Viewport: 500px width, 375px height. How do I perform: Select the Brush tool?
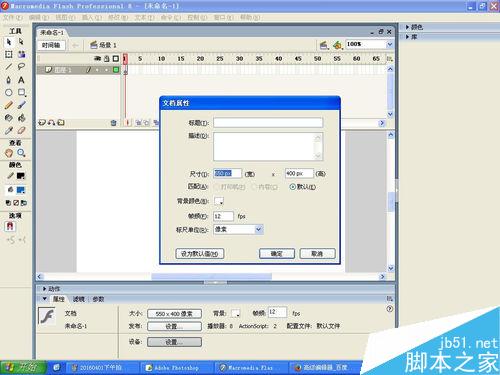click(x=21, y=105)
